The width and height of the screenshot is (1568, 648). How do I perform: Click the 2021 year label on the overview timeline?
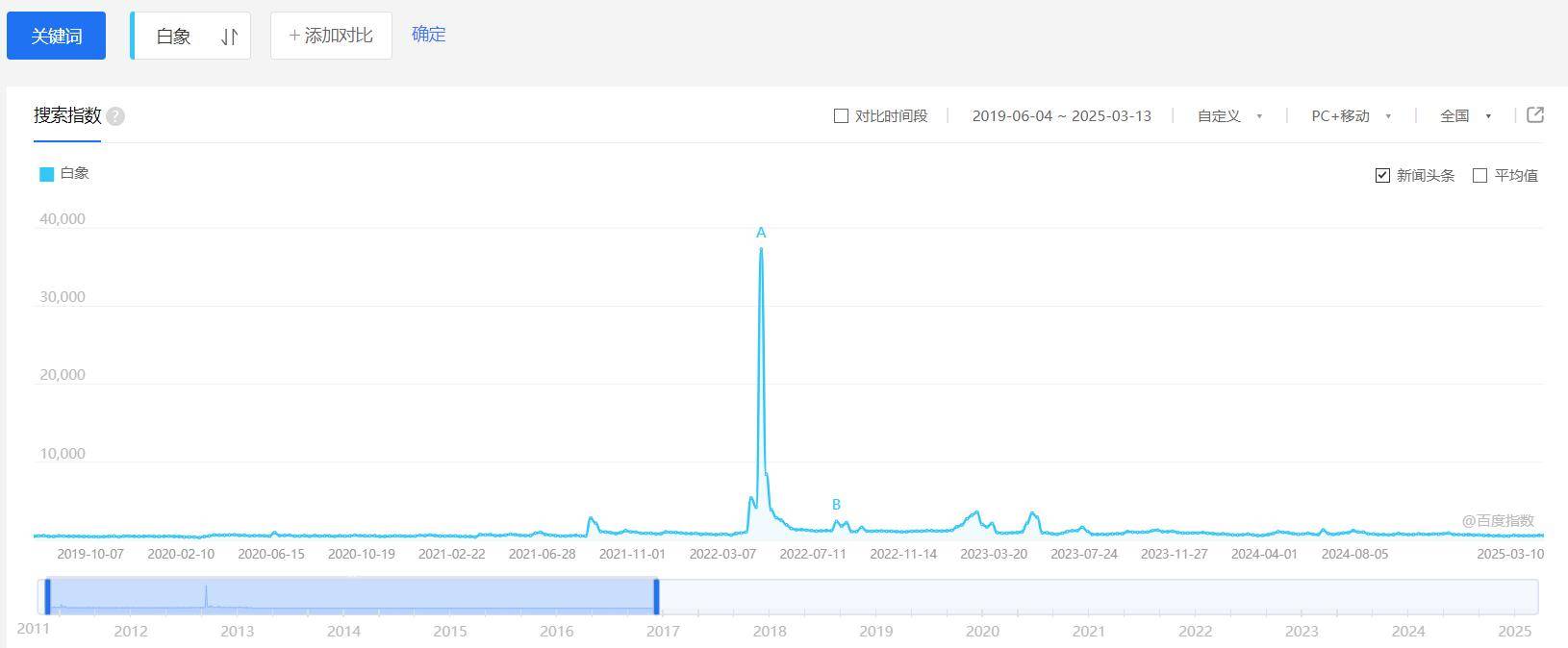pyautogui.click(x=1089, y=632)
